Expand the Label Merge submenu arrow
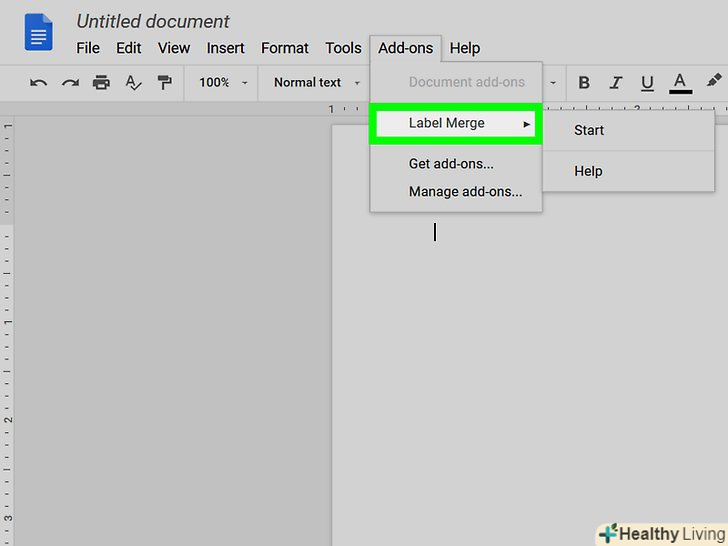 (x=526, y=124)
